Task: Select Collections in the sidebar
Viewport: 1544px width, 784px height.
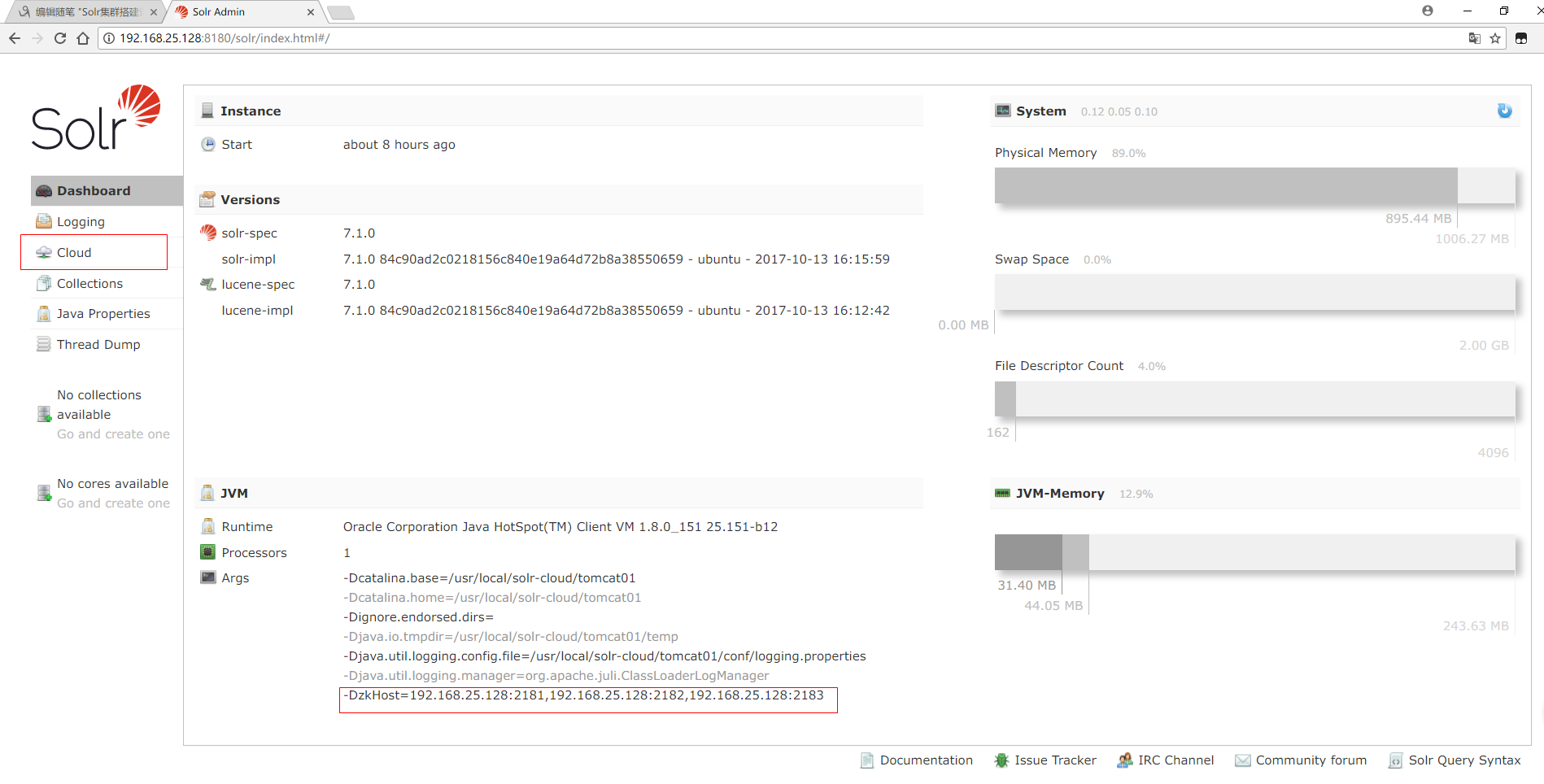Action: 89,283
